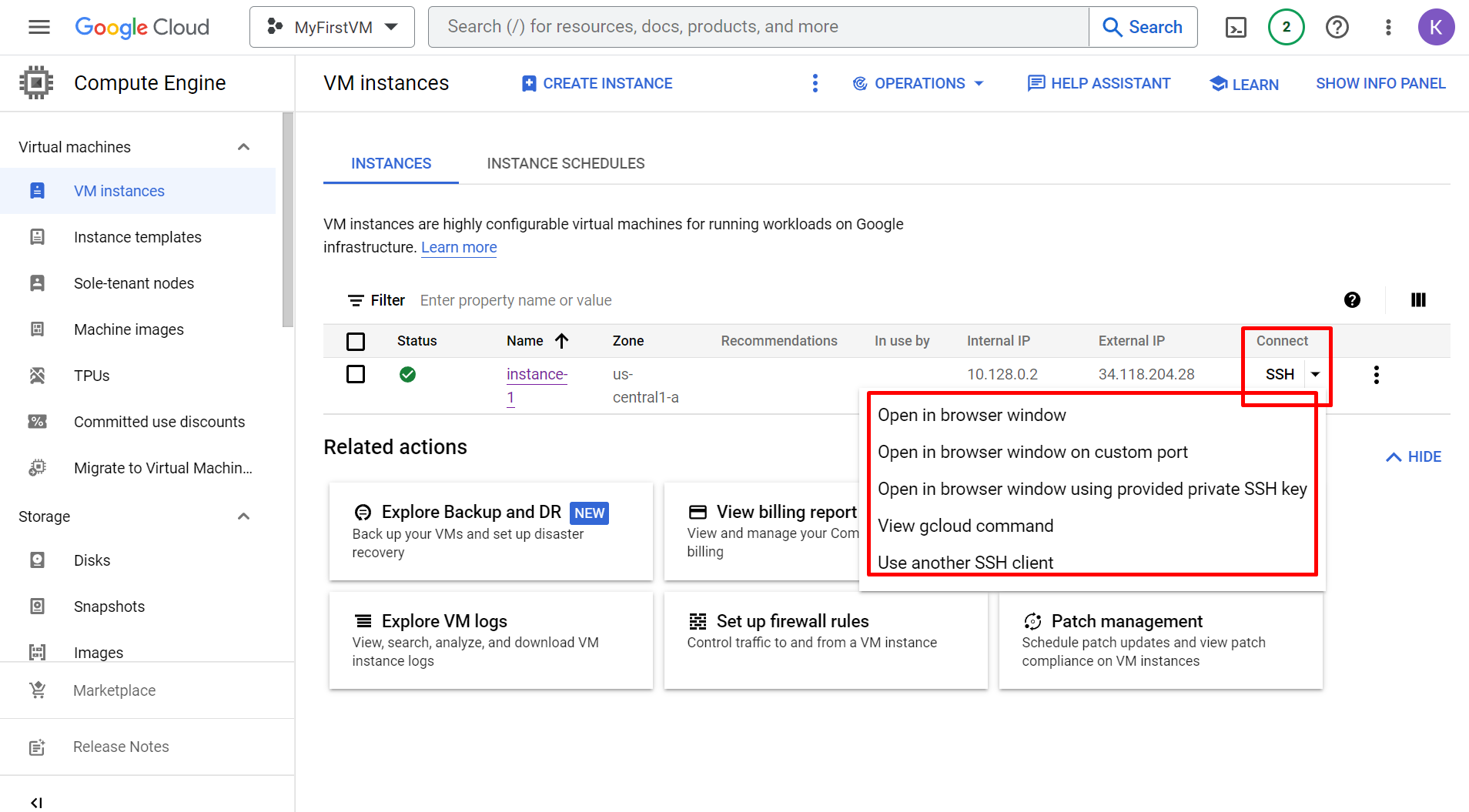The height and width of the screenshot is (812, 1469).
Task: Click the Snapshots sidebar icon
Action: tap(37, 606)
